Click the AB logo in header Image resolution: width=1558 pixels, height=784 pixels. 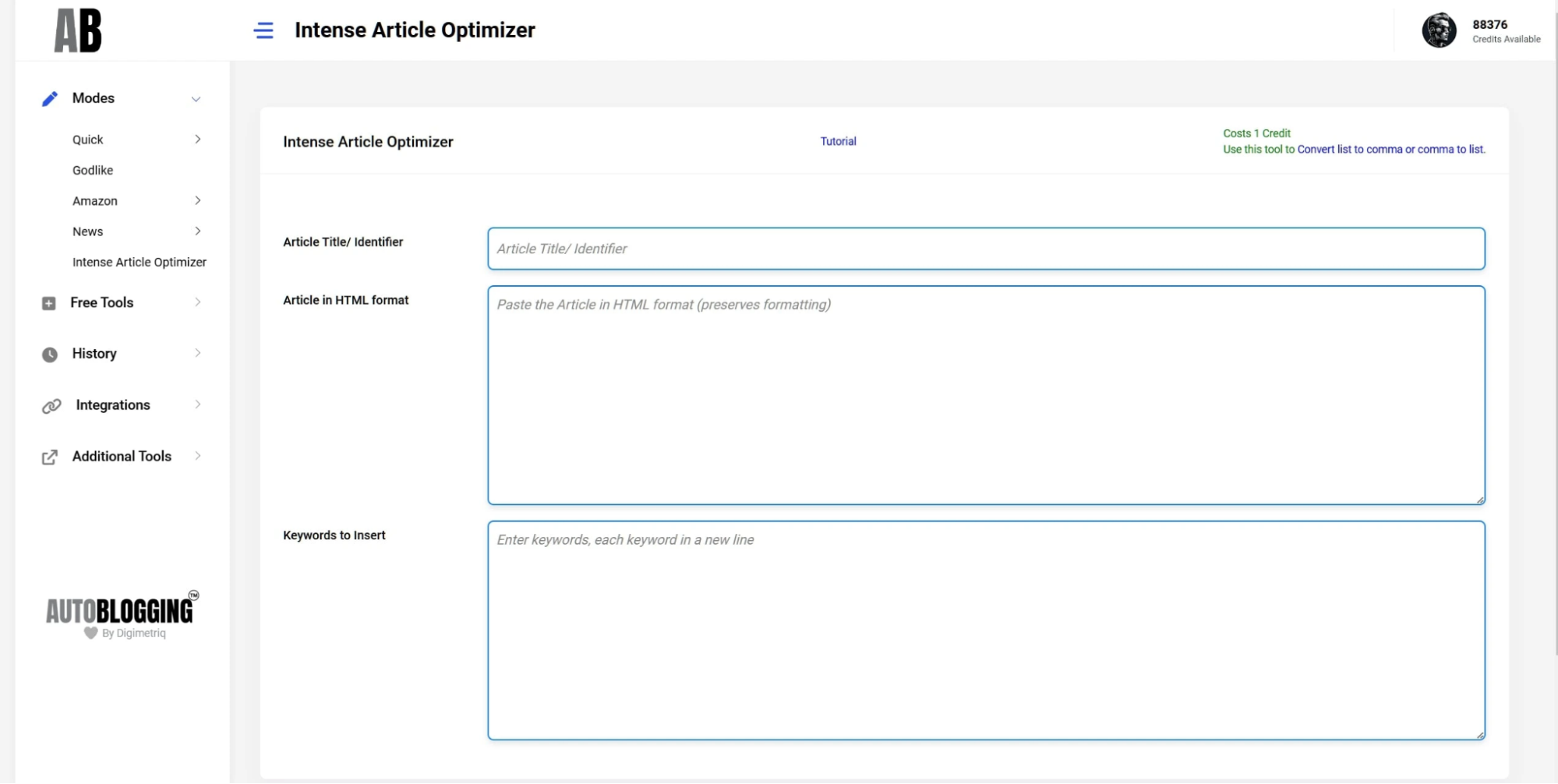(78, 31)
